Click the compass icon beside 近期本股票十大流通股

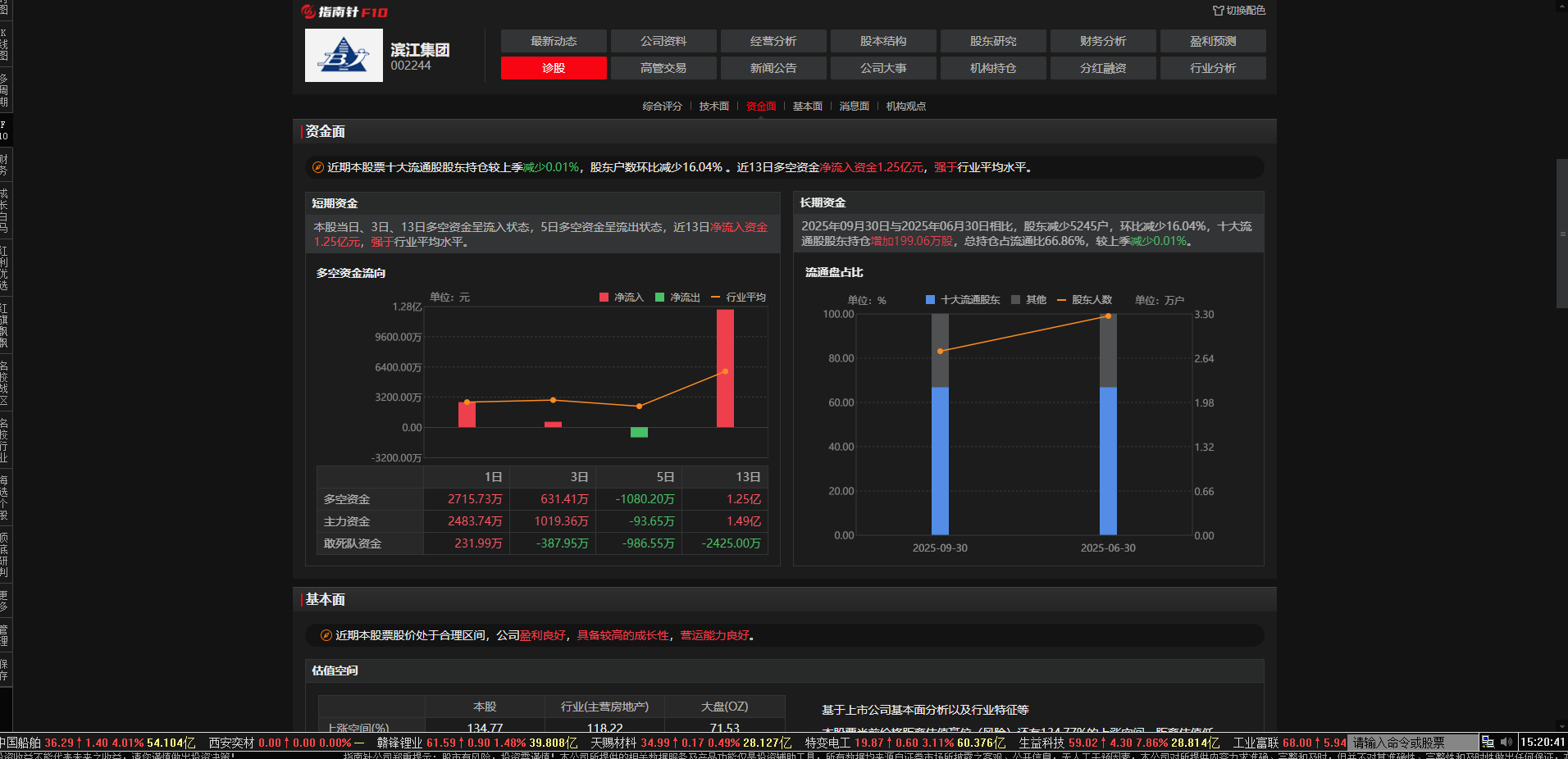point(318,167)
